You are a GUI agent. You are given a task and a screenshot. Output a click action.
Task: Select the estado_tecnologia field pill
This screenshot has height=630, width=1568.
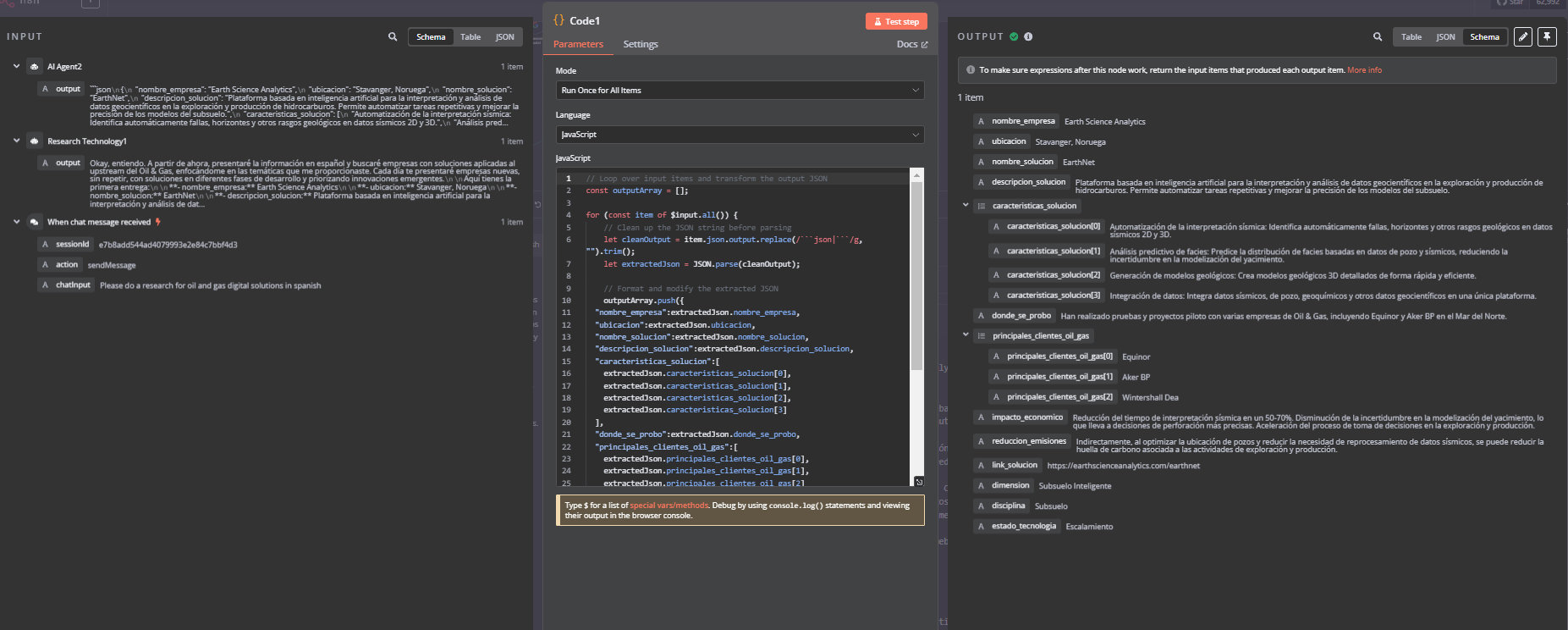pos(1016,526)
